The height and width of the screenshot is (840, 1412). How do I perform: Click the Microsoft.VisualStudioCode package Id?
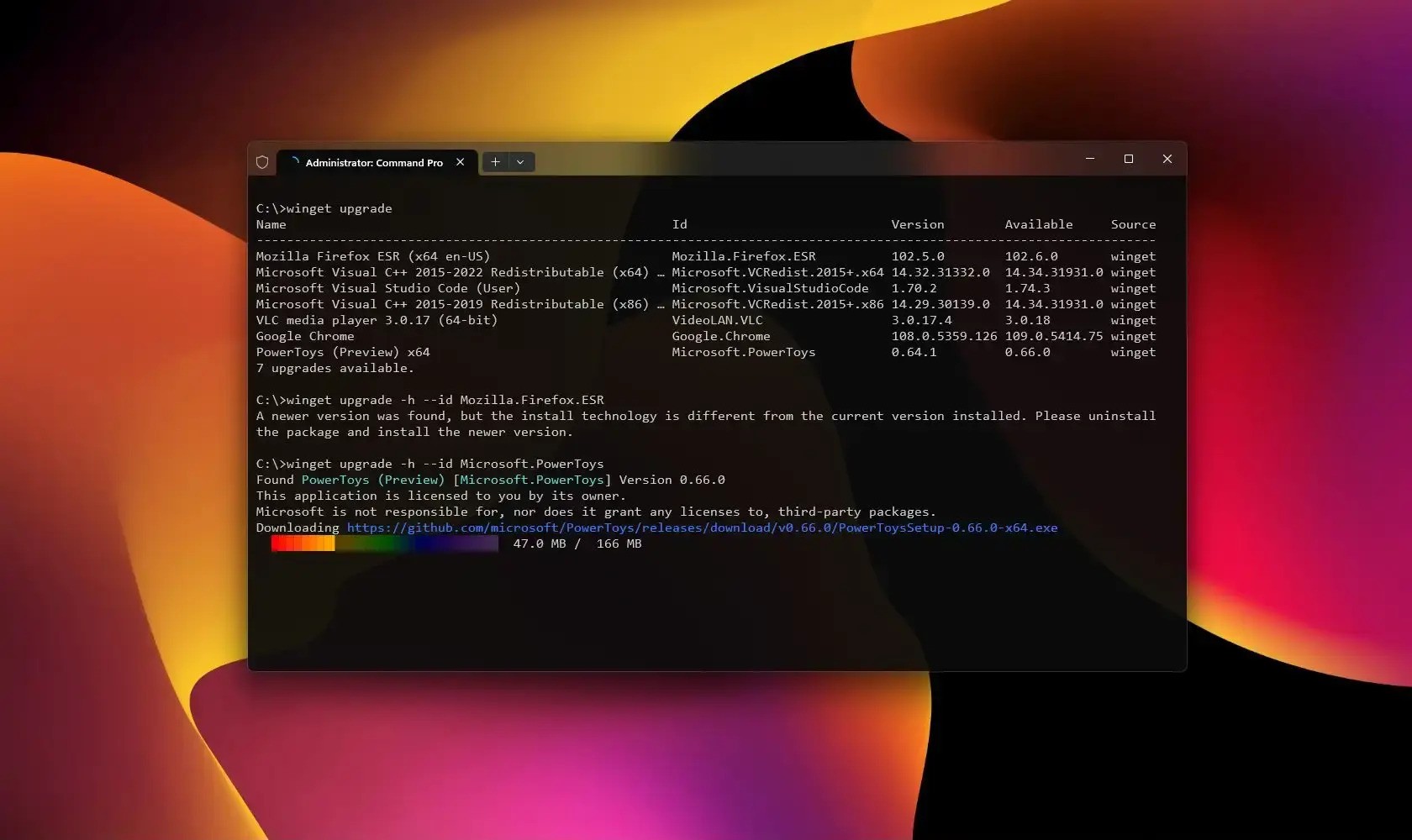(x=770, y=288)
